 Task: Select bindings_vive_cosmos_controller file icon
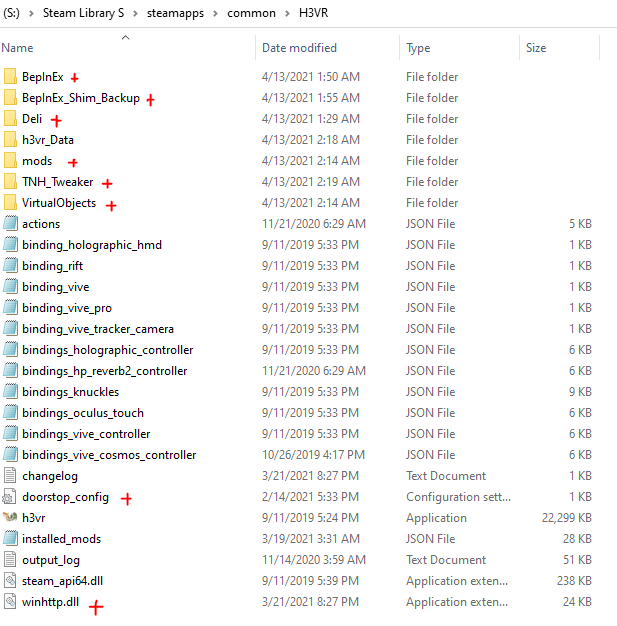pyautogui.click(x=10, y=455)
